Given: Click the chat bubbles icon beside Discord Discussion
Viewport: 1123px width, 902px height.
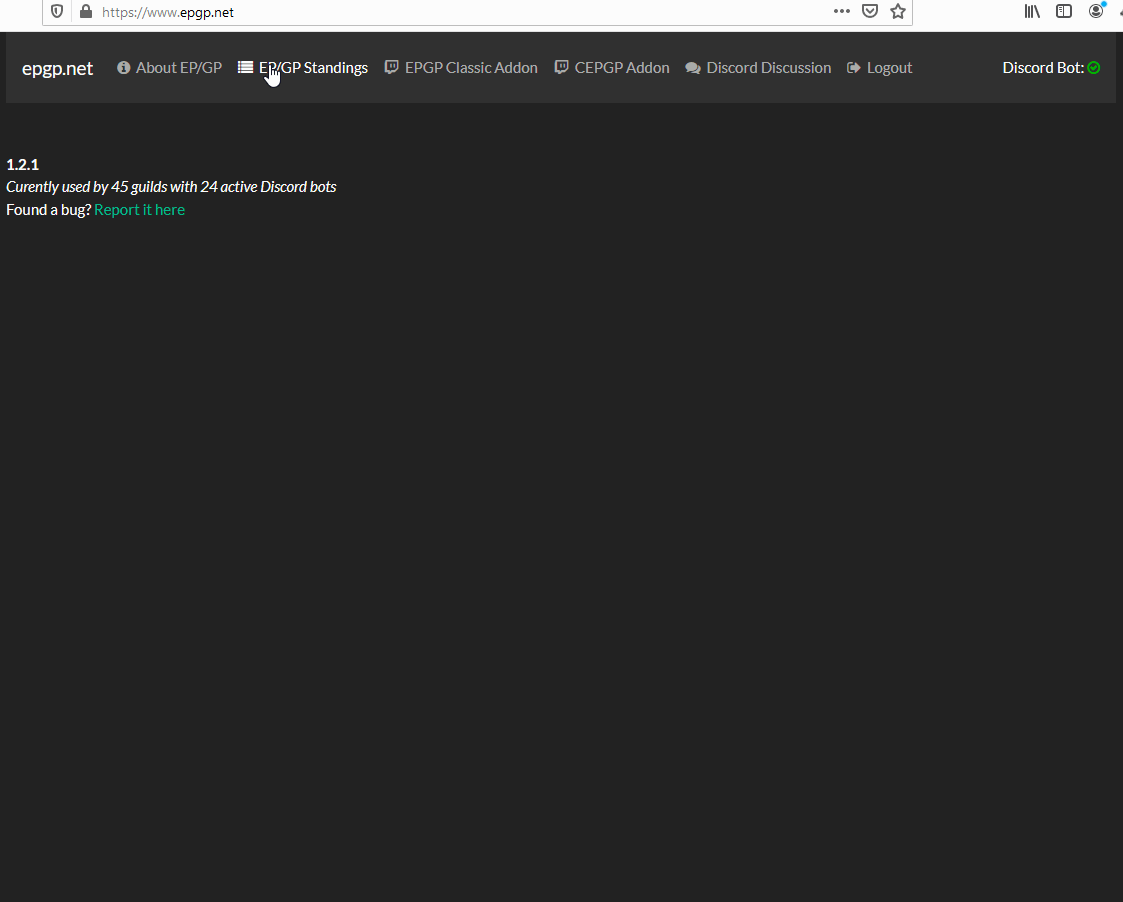Looking at the screenshot, I should (x=693, y=68).
